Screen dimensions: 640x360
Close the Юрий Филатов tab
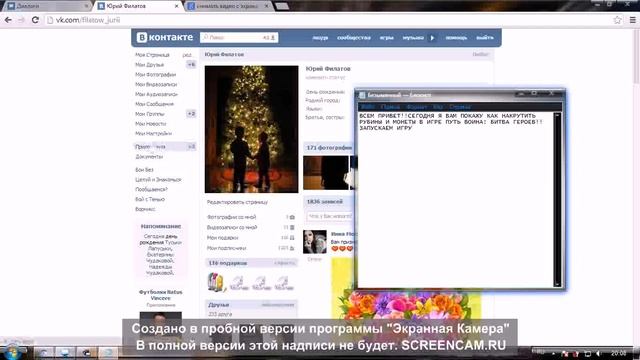(176, 6)
